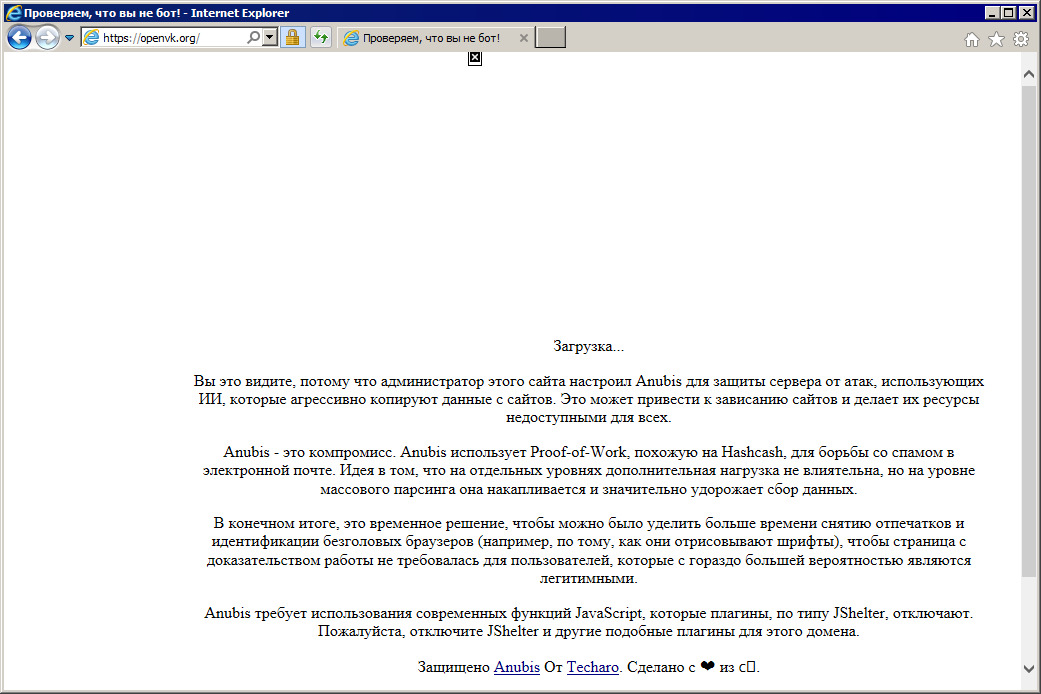Viewport: 1041px width, 694px height.
Task: Click the Internet Explorer title bar icon
Action: tap(13, 13)
